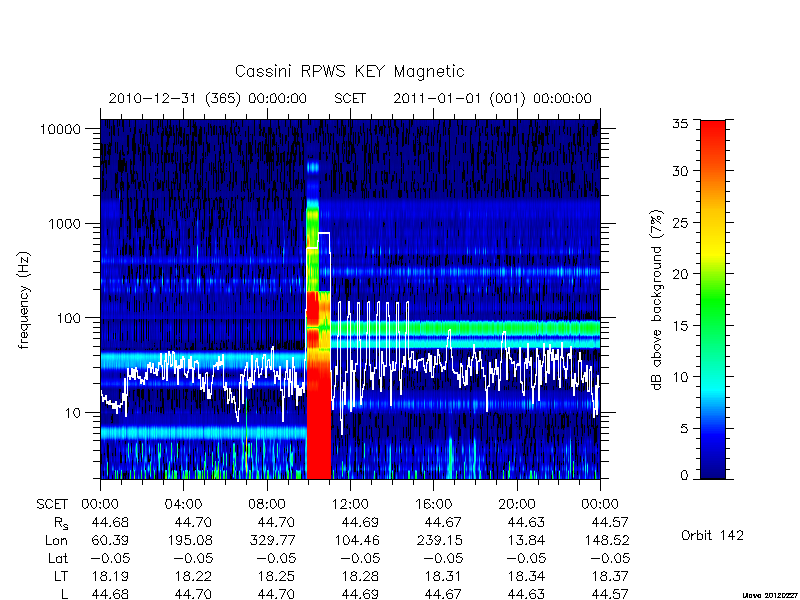The height and width of the screenshot is (600, 800).
Task: Select the start date 2010-12-31 (365) 00:00:00
Action: click(x=207, y=98)
